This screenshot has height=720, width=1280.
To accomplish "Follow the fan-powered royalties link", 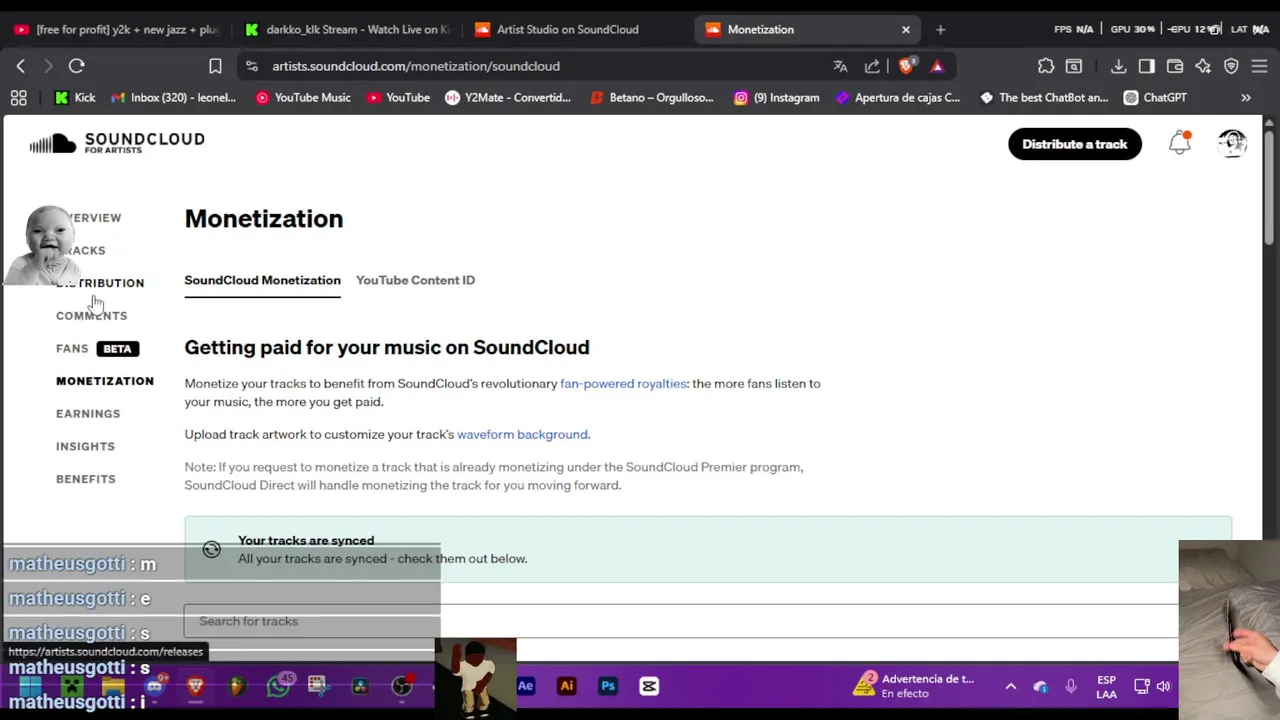I will (x=624, y=383).
